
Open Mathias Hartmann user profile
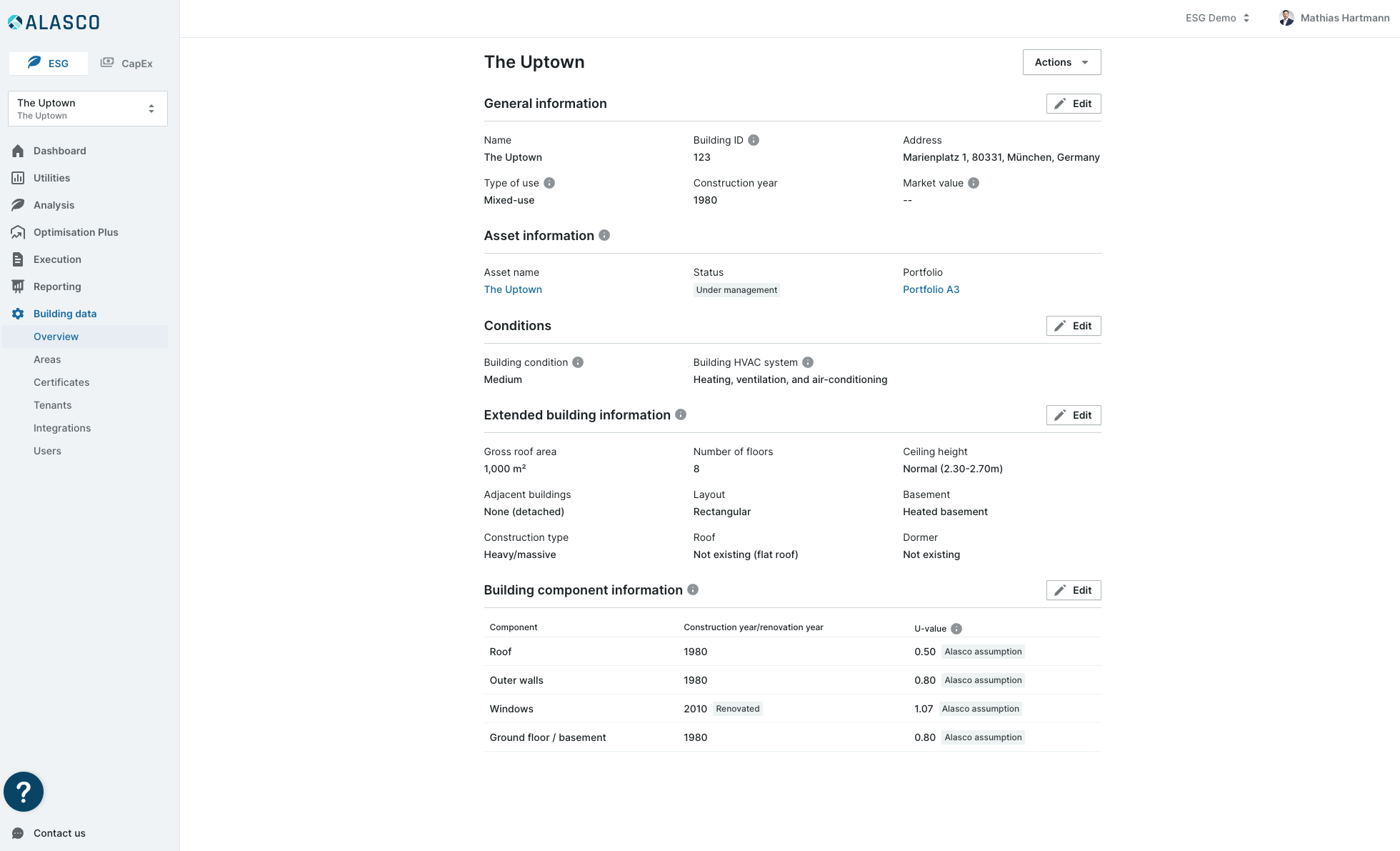click(x=1334, y=18)
